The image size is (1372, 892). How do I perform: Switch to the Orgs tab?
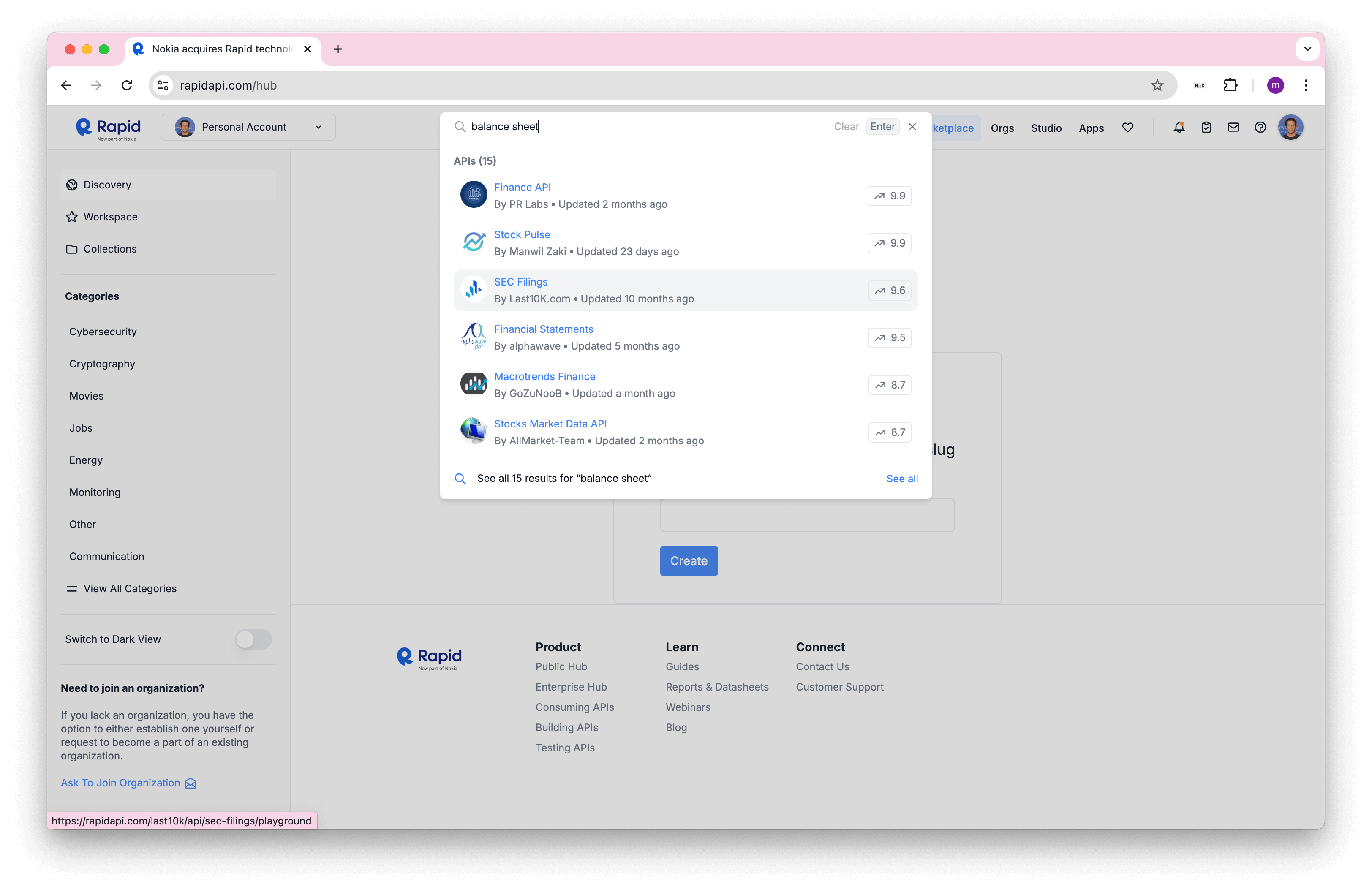(x=1002, y=128)
